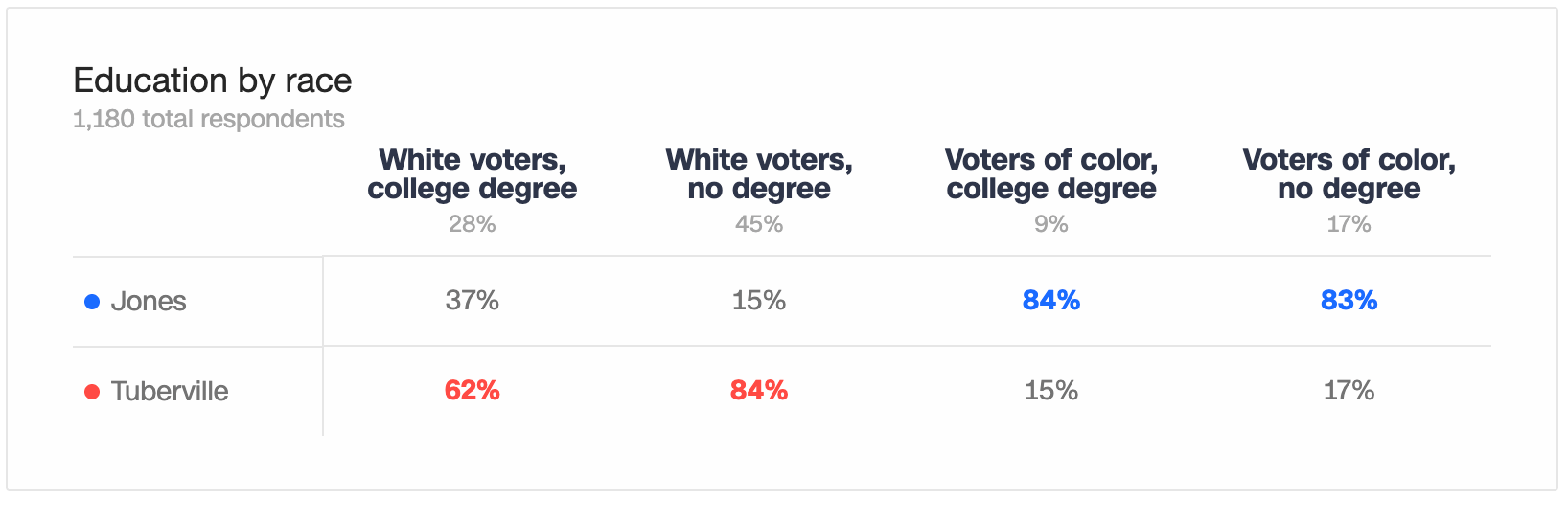
Task: Click the 9% share under third column
Action: (x=1051, y=224)
